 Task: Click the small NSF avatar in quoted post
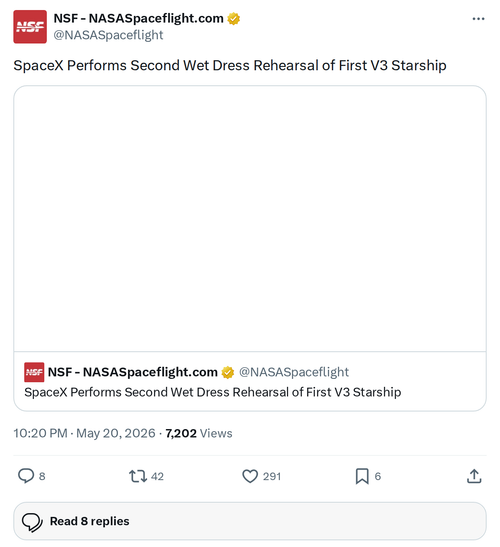pyautogui.click(x=34, y=372)
